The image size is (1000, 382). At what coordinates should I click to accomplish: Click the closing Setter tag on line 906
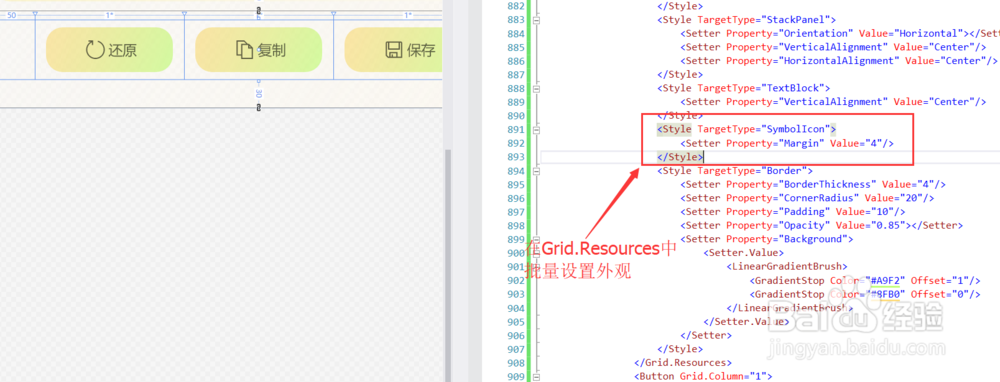(x=706, y=335)
